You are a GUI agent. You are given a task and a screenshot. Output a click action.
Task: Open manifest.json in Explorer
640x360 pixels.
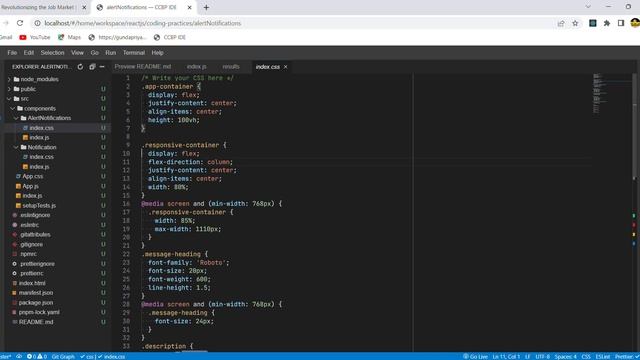pos(36,293)
